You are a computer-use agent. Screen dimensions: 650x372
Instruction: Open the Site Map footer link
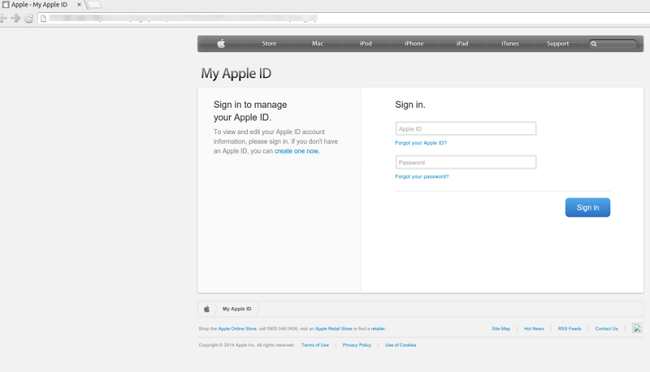[x=501, y=328]
